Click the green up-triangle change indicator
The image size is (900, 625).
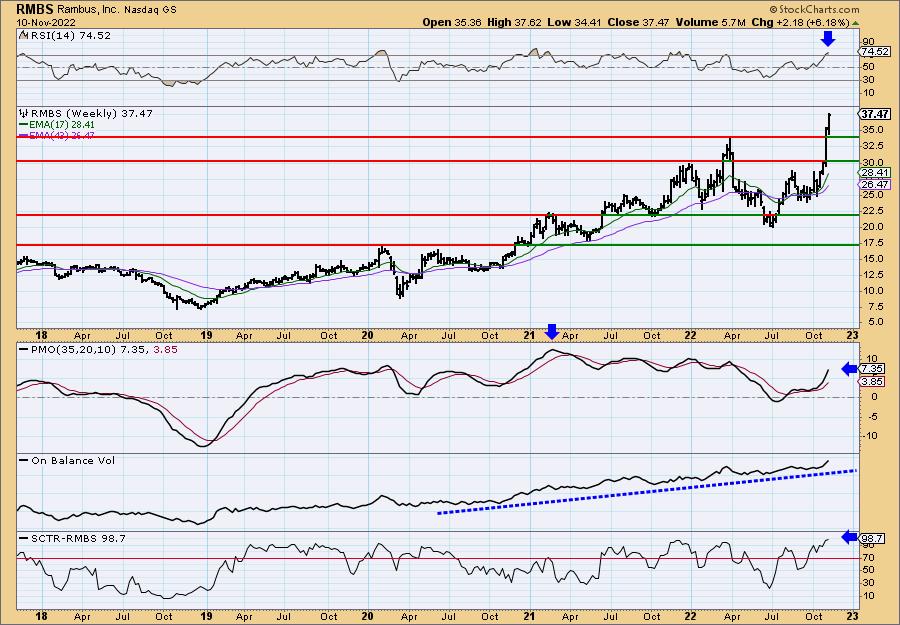(x=855, y=23)
